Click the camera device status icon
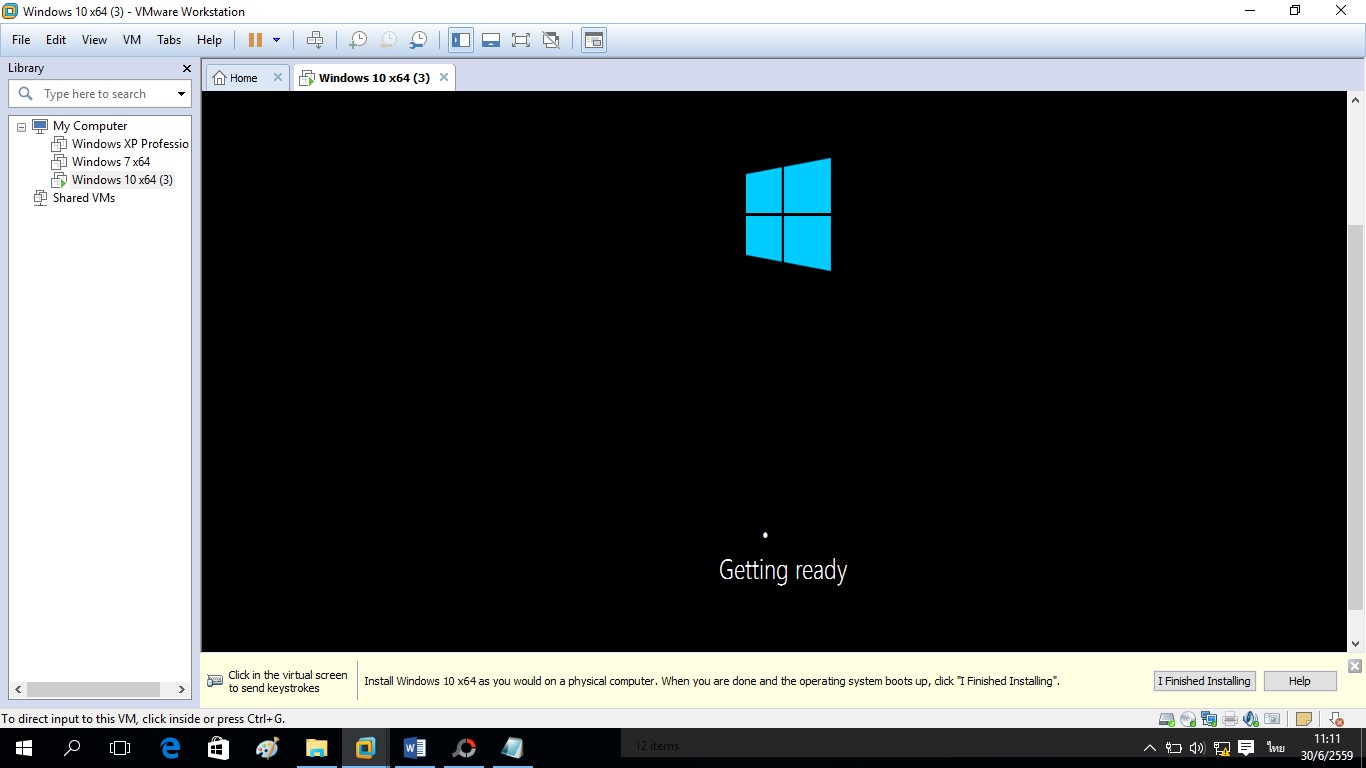The image size is (1366, 768). coord(1272,719)
